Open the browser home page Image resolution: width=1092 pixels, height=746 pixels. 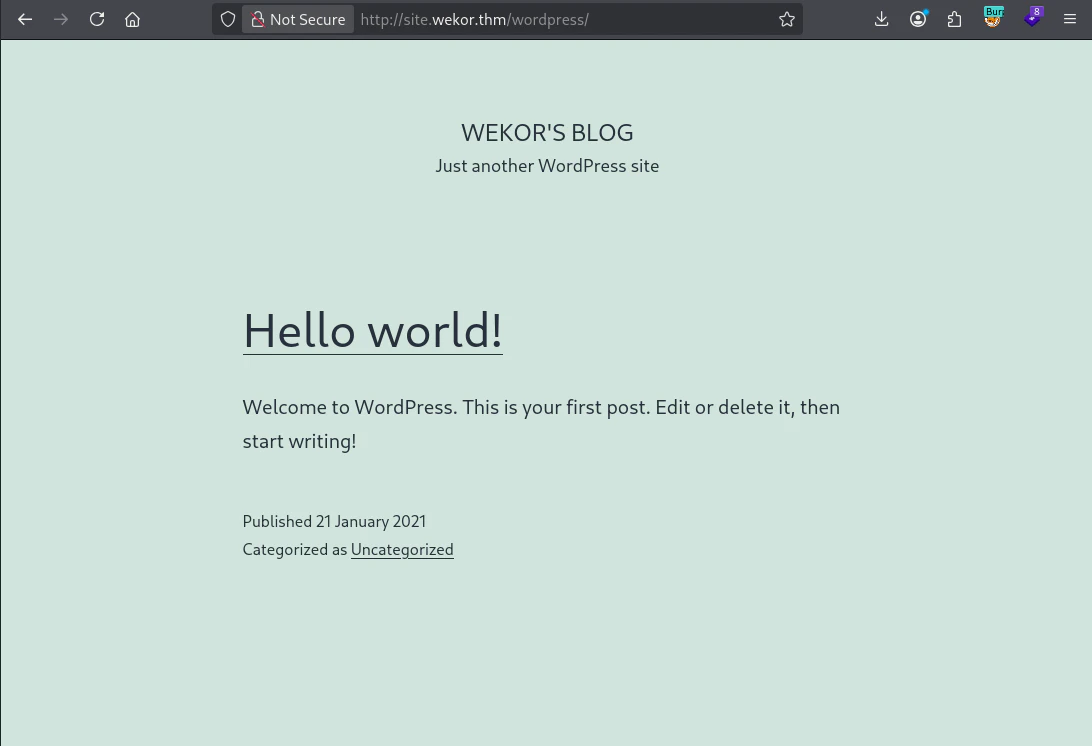[132, 20]
